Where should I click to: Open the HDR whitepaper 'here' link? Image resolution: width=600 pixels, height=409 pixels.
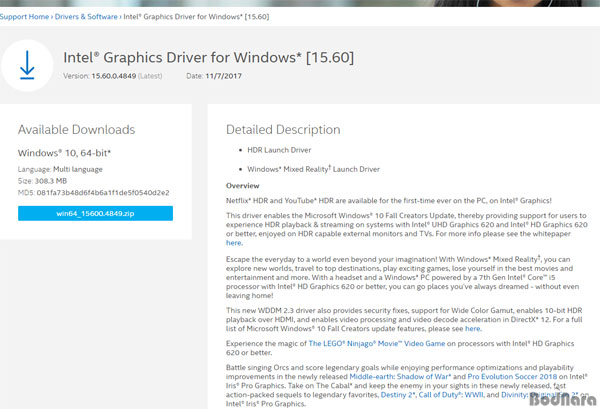[x=233, y=243]
